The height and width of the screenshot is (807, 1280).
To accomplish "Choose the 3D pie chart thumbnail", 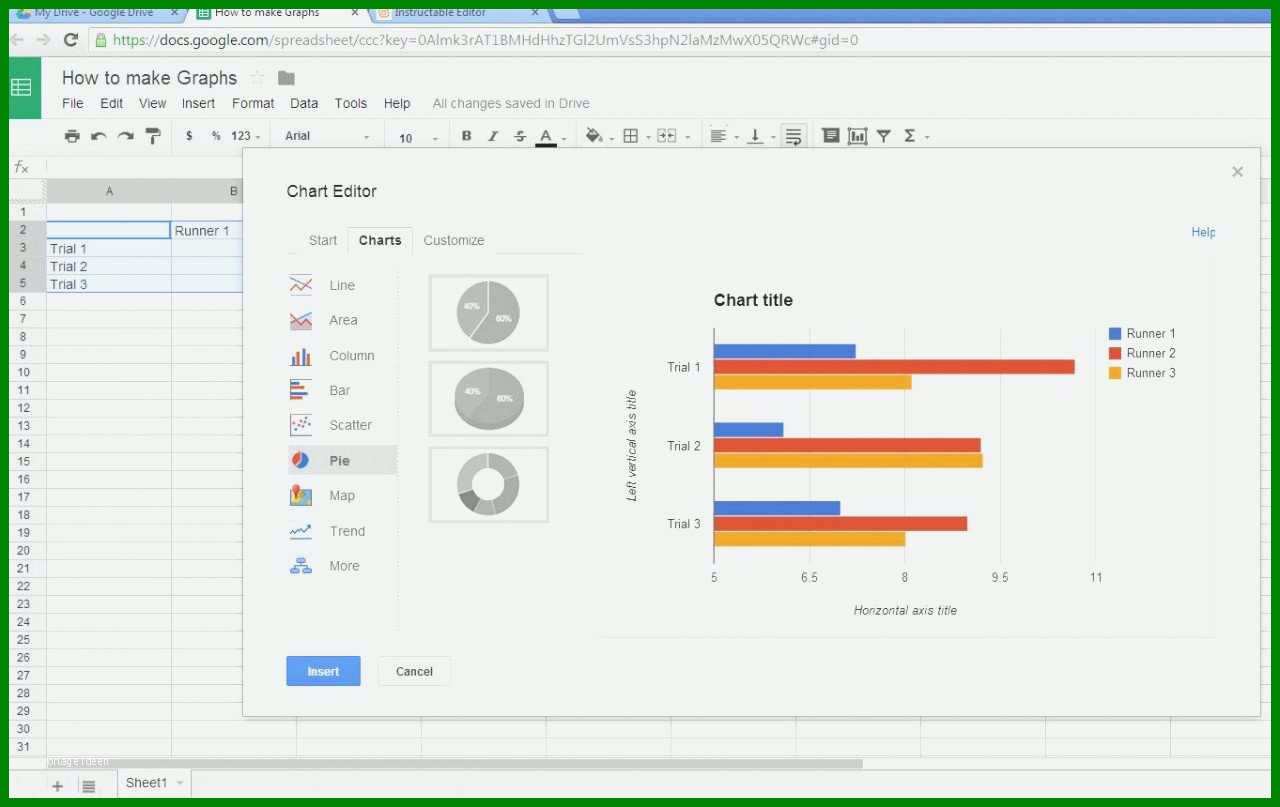I will [x=488, y=399].
